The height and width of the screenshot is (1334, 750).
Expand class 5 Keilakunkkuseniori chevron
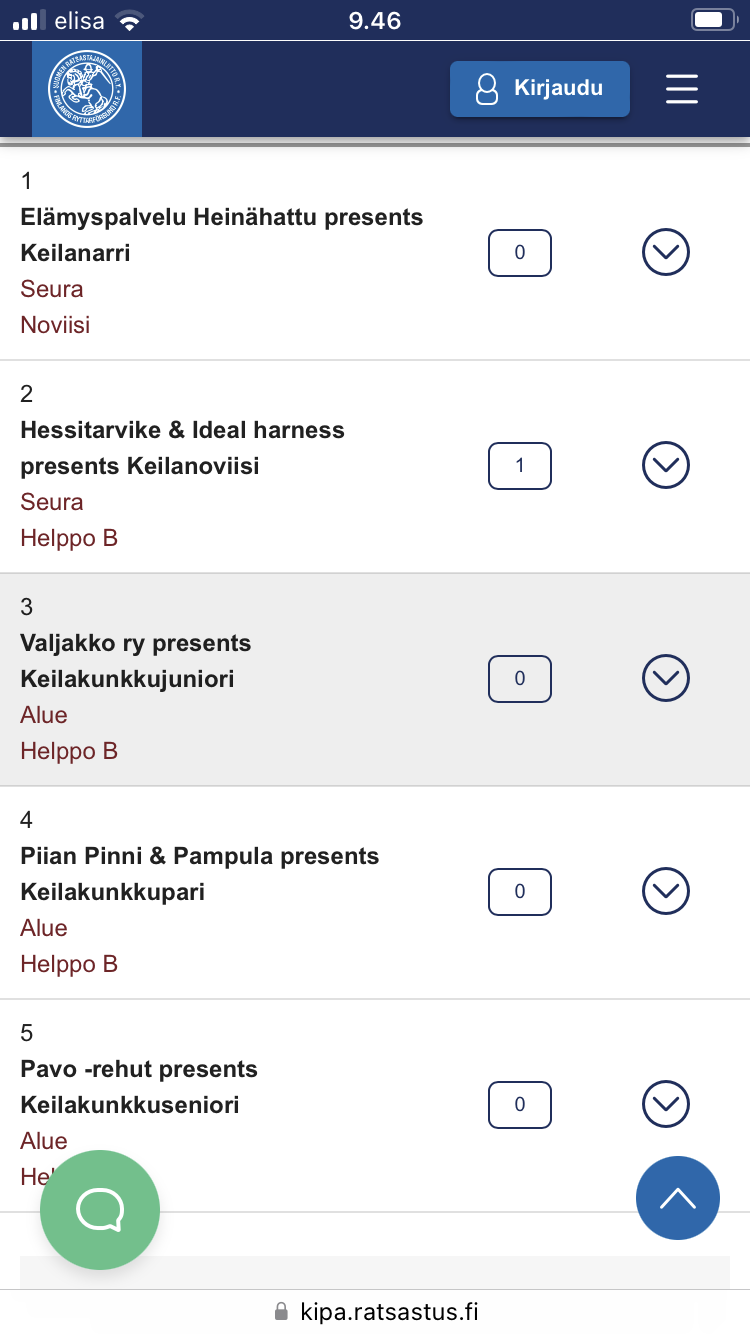click(x=666, y=1104)
